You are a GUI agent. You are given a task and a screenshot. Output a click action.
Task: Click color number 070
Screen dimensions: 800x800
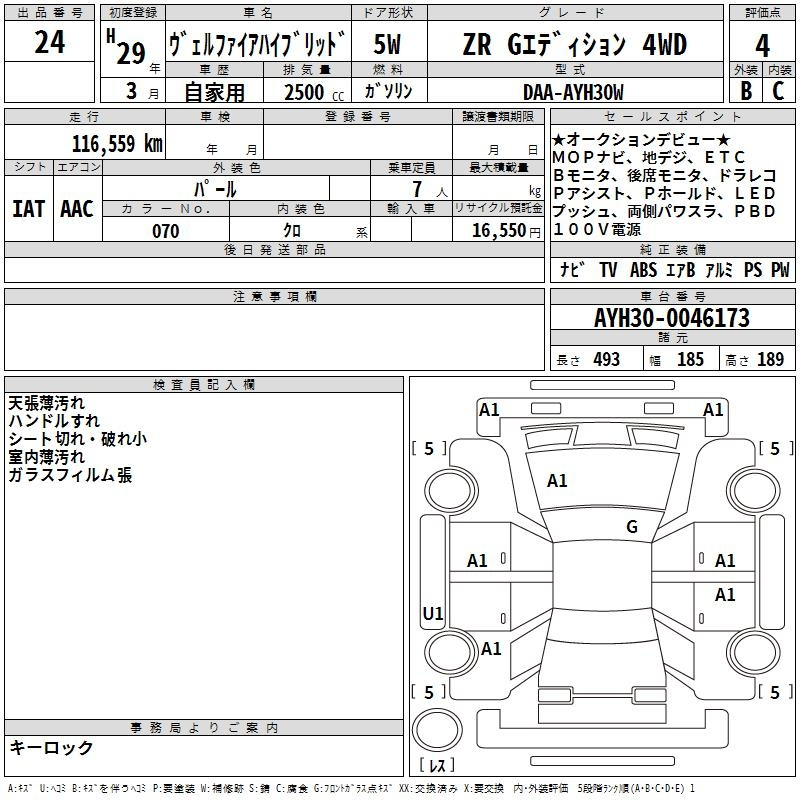point(166,231)
